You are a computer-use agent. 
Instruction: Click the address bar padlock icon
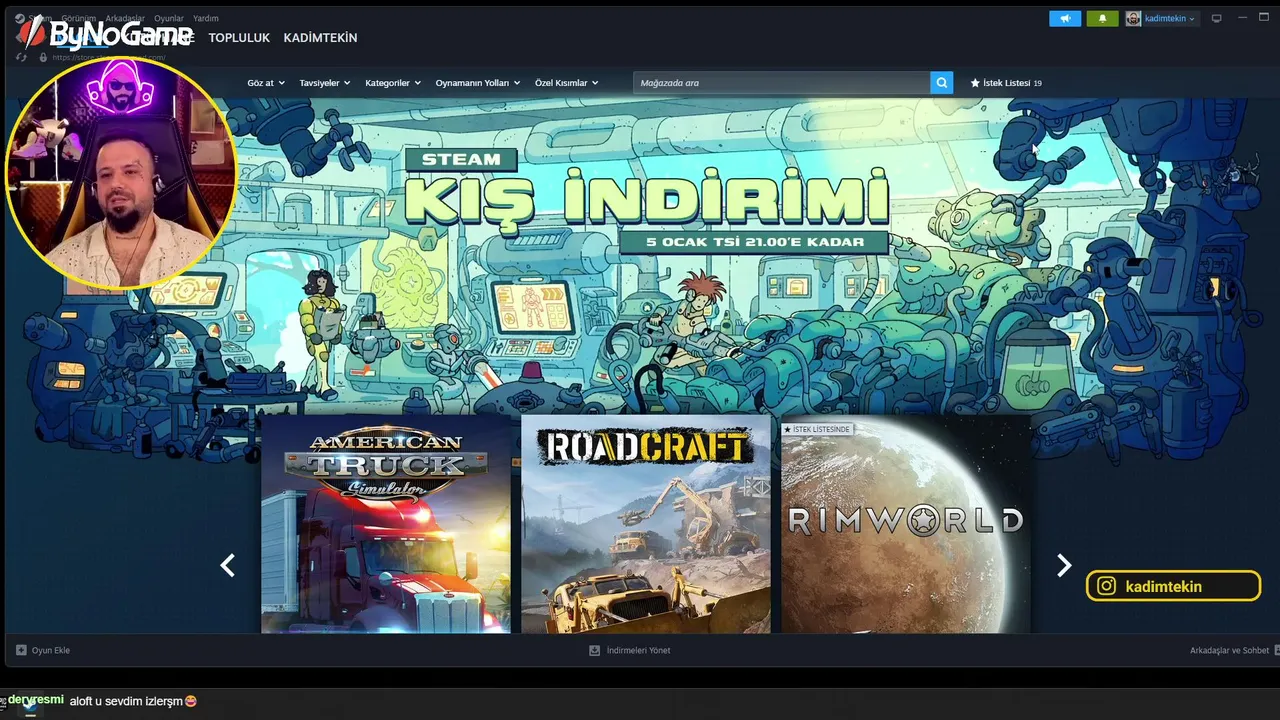(x=43, y=57)
